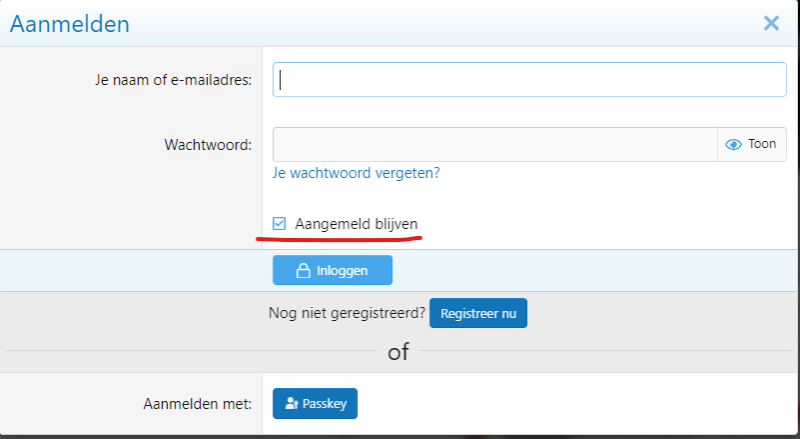Open 'Je wachtwoord vergeten?' link
800x439 pixels.
[356, 173]
